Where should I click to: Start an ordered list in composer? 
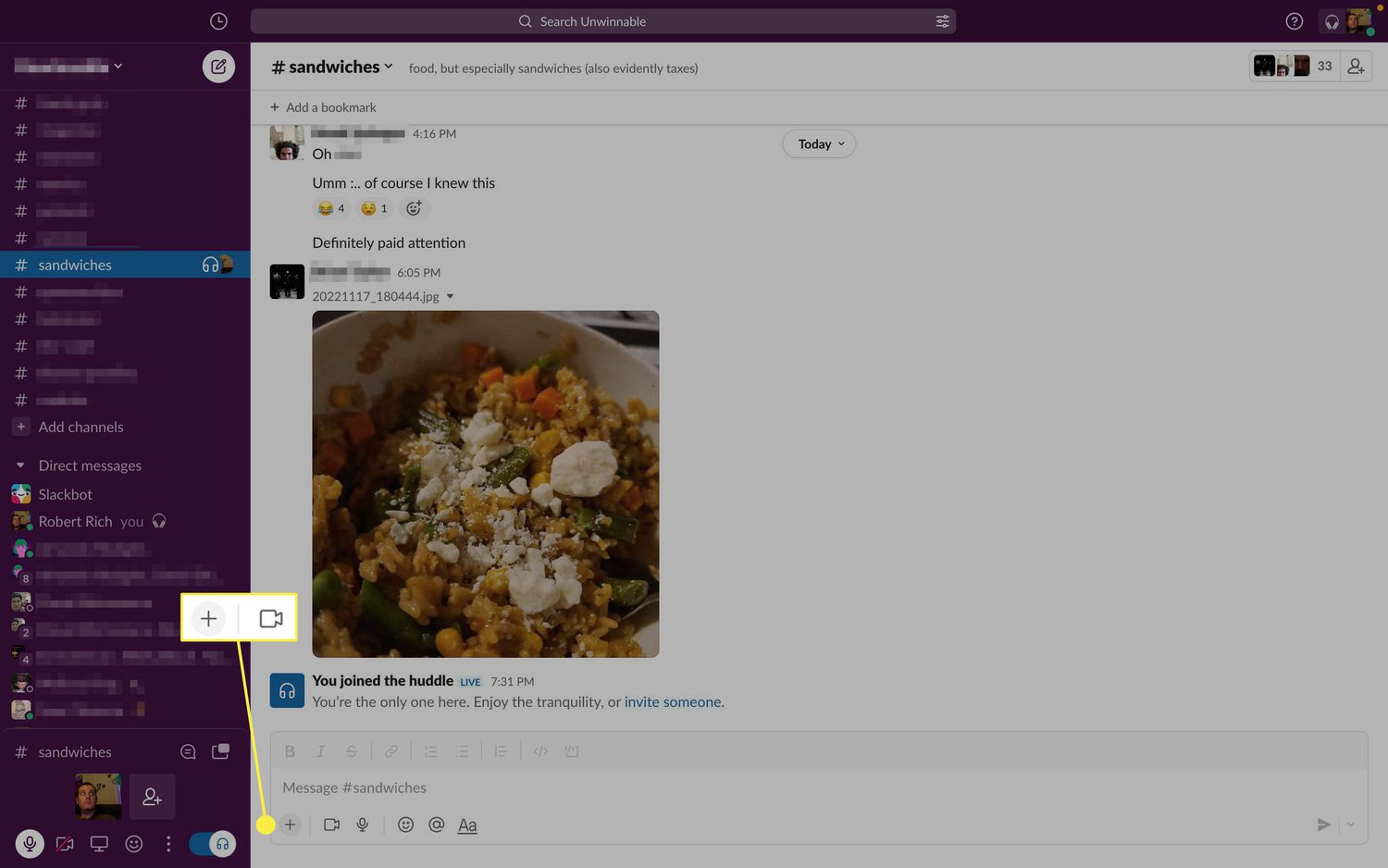tap(430, 751)
